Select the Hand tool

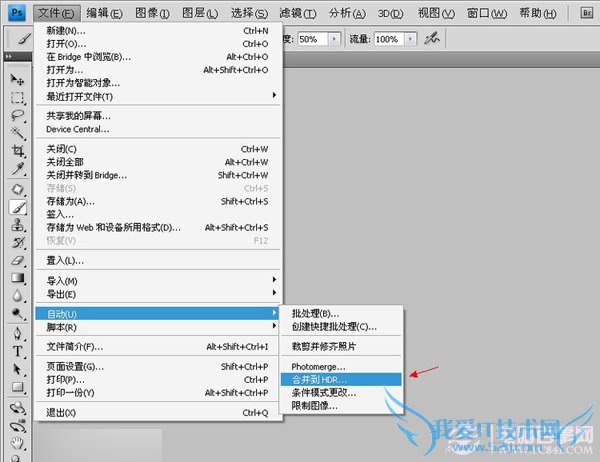(x=17, y=444)
